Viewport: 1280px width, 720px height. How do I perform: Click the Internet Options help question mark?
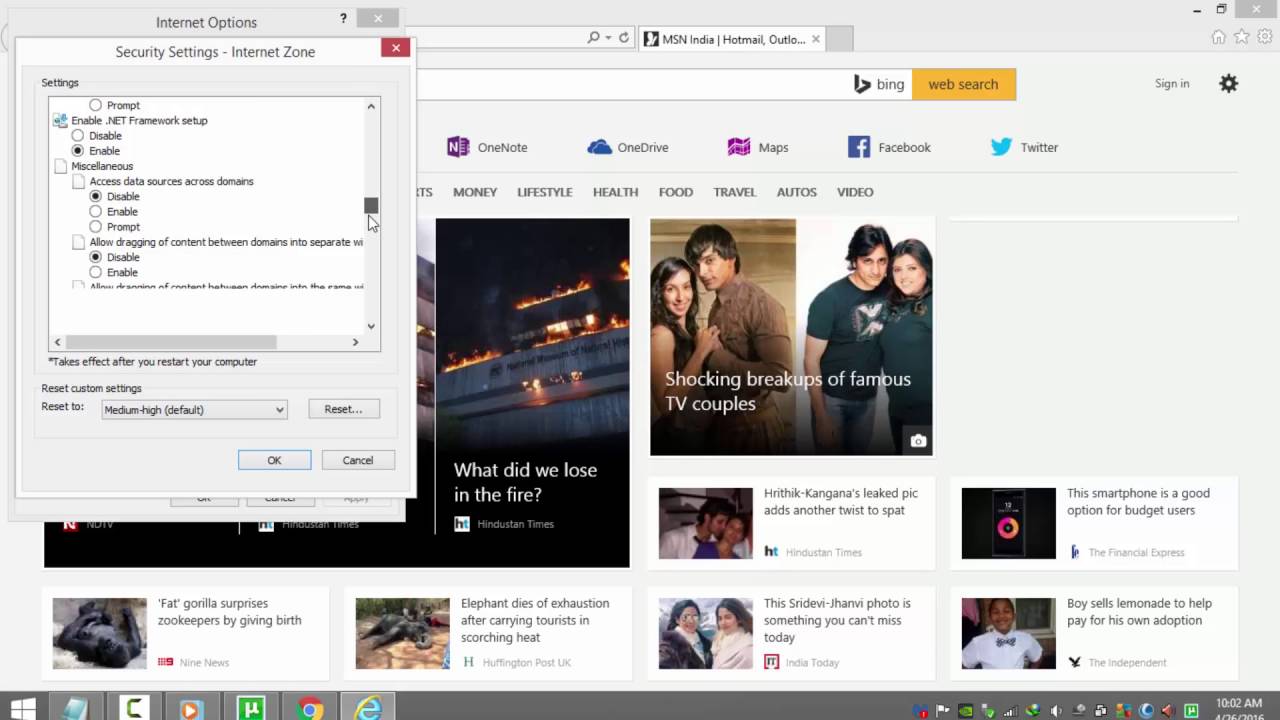click(x=343, y=18)
